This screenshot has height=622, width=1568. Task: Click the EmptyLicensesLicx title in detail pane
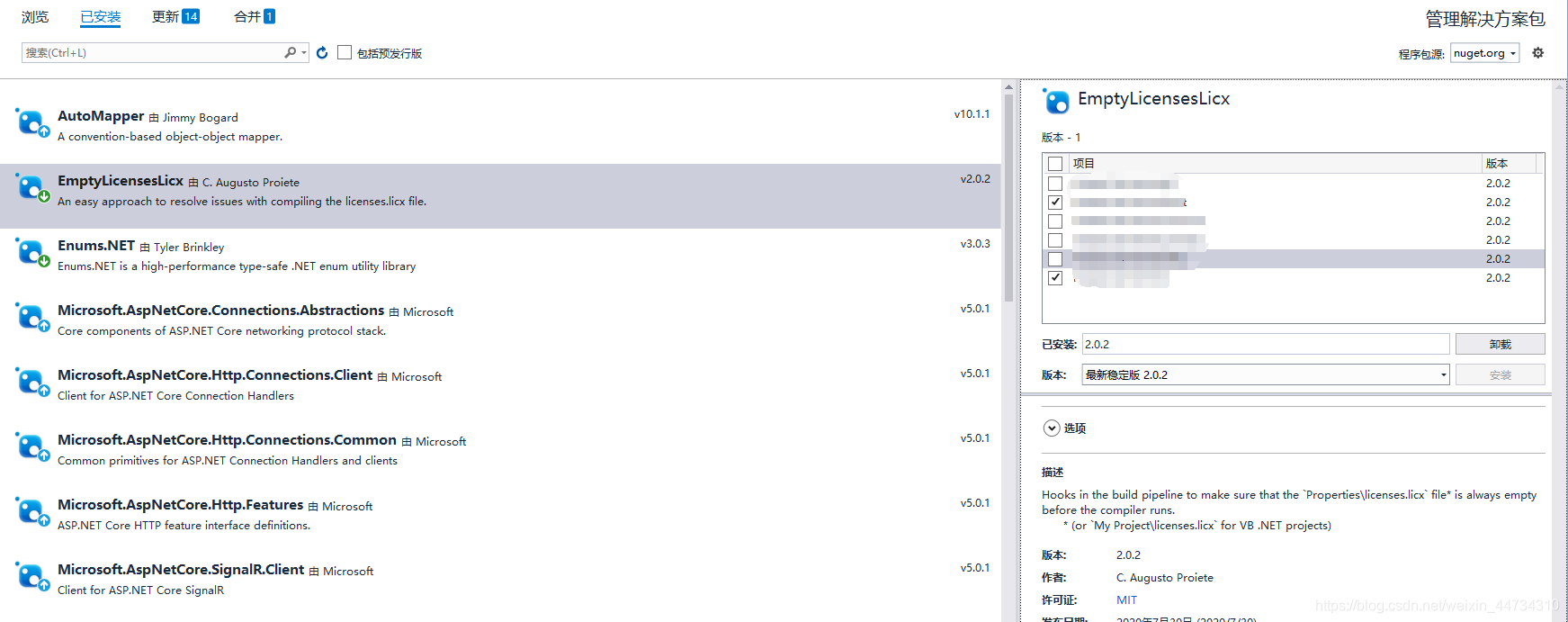[x=1153, y=99]
